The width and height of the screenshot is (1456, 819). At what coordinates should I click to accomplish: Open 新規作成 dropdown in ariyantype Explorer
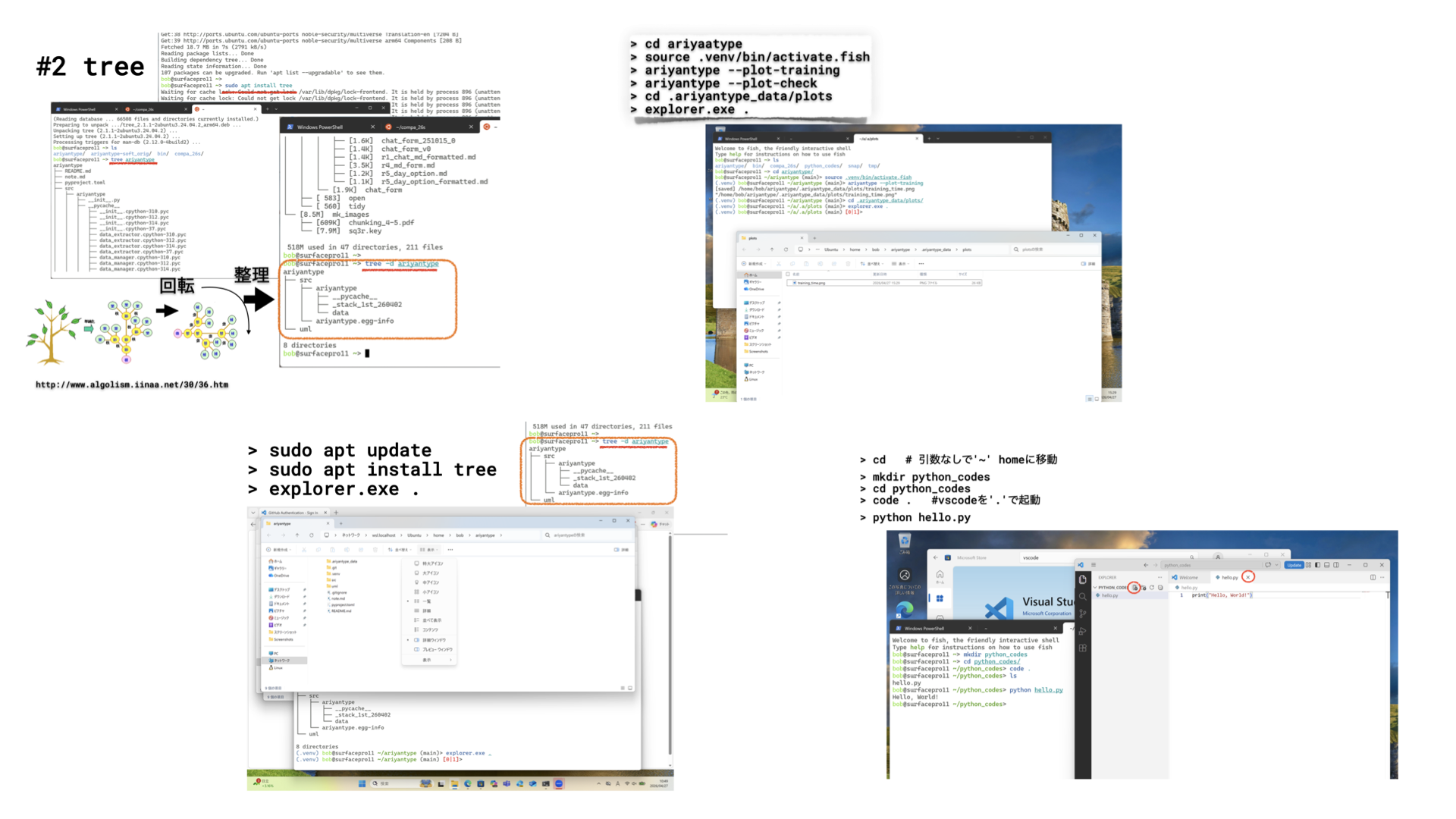[278, 550]
